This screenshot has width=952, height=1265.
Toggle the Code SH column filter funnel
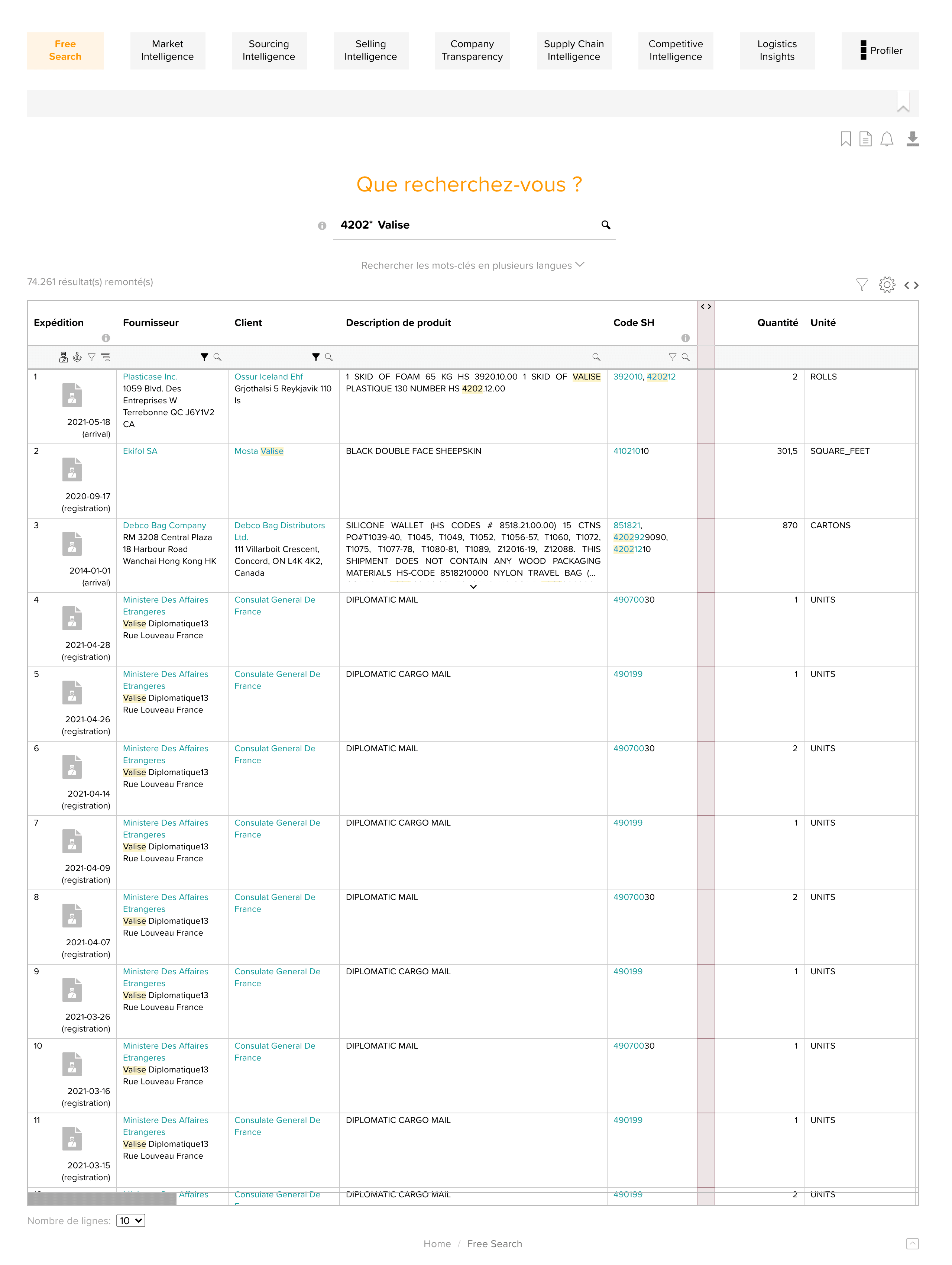[x=673, y=357]
